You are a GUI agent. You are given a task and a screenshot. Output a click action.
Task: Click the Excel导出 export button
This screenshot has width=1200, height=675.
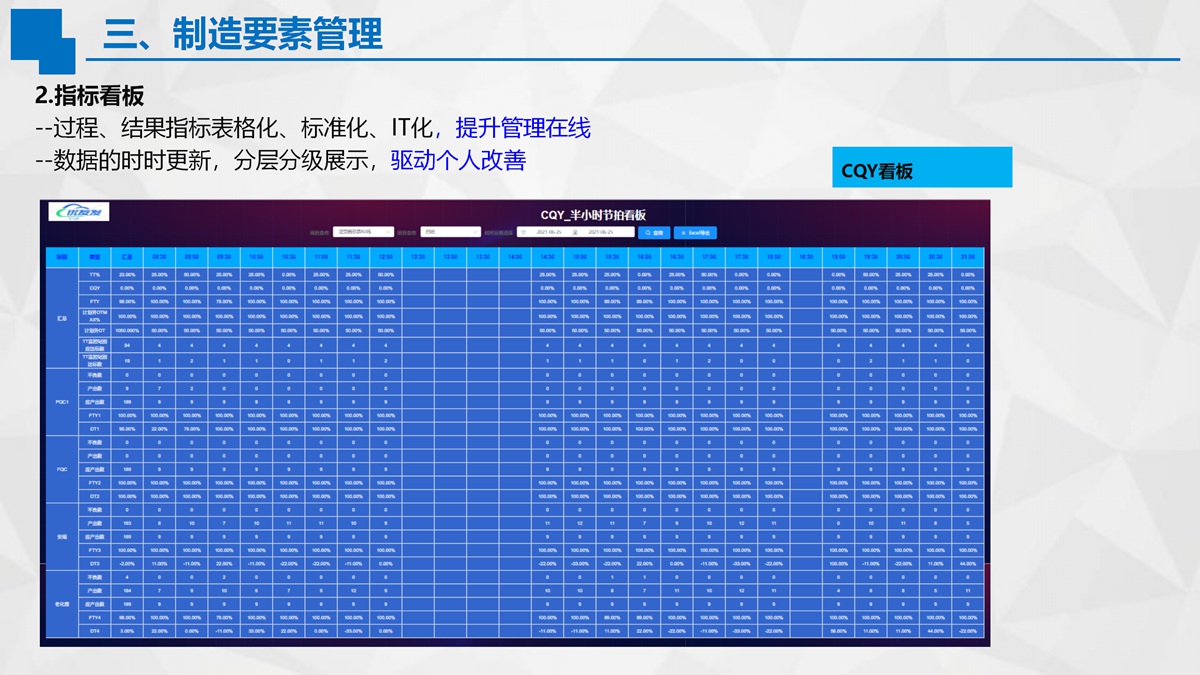pos(695,232)
